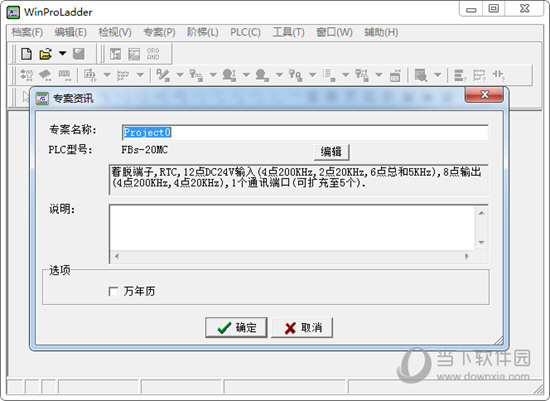550x401 pixels.
Task: Click the contact symbol help icon
Action: click(x=498, y=75)
